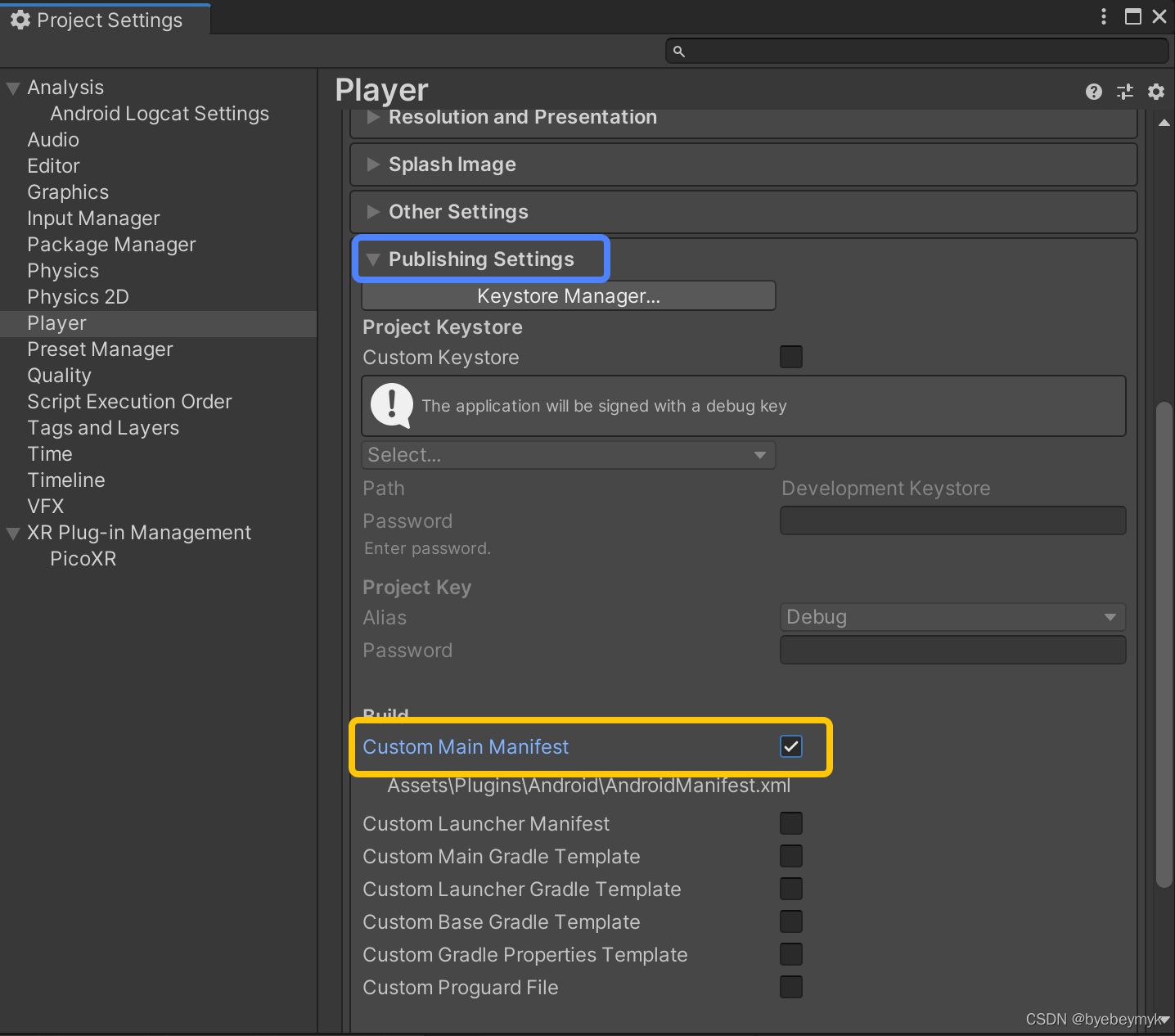Screen dimensions: 1175x1036
Task: Click the Custom Proguard File label
Action: 461,987
